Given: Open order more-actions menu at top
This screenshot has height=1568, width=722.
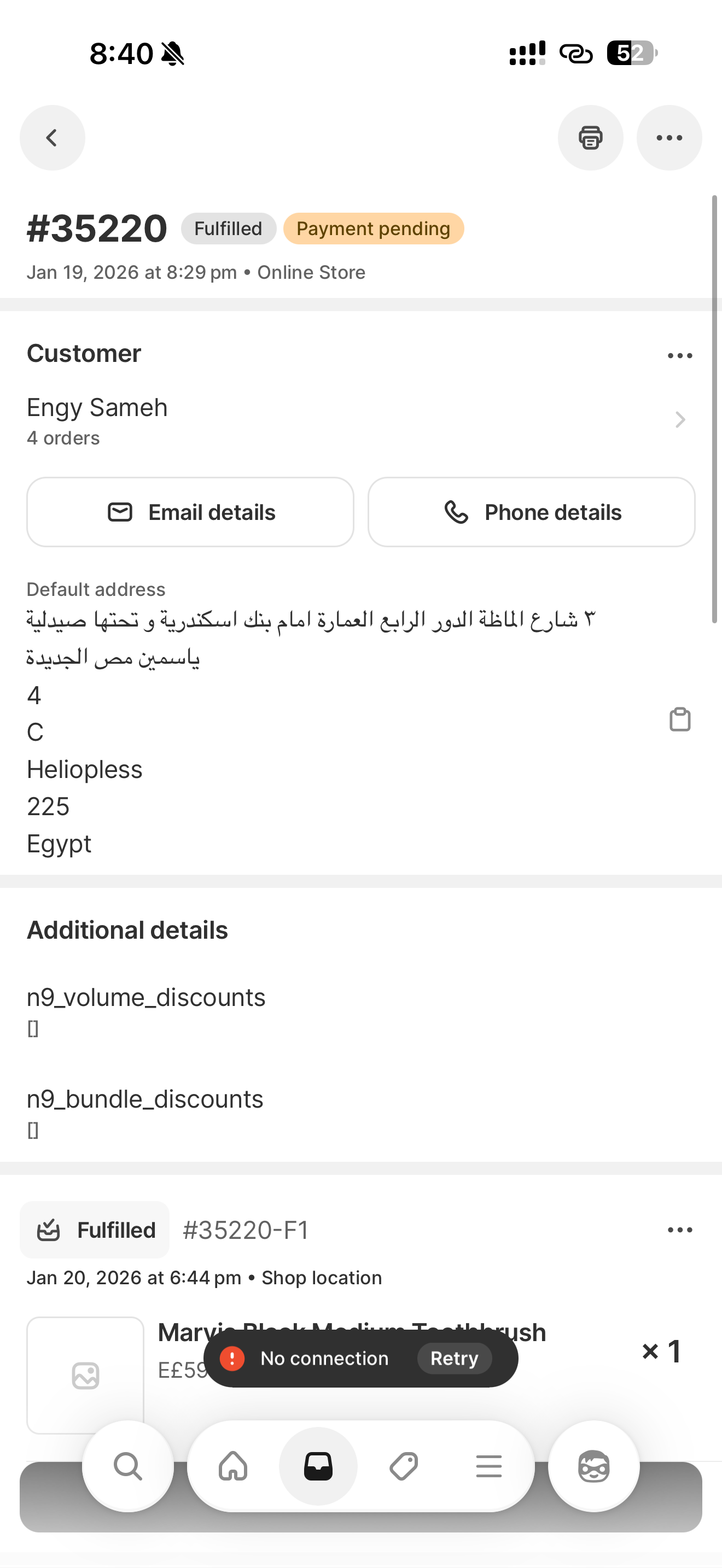Looking at the screenshot, I should [669, 138].
